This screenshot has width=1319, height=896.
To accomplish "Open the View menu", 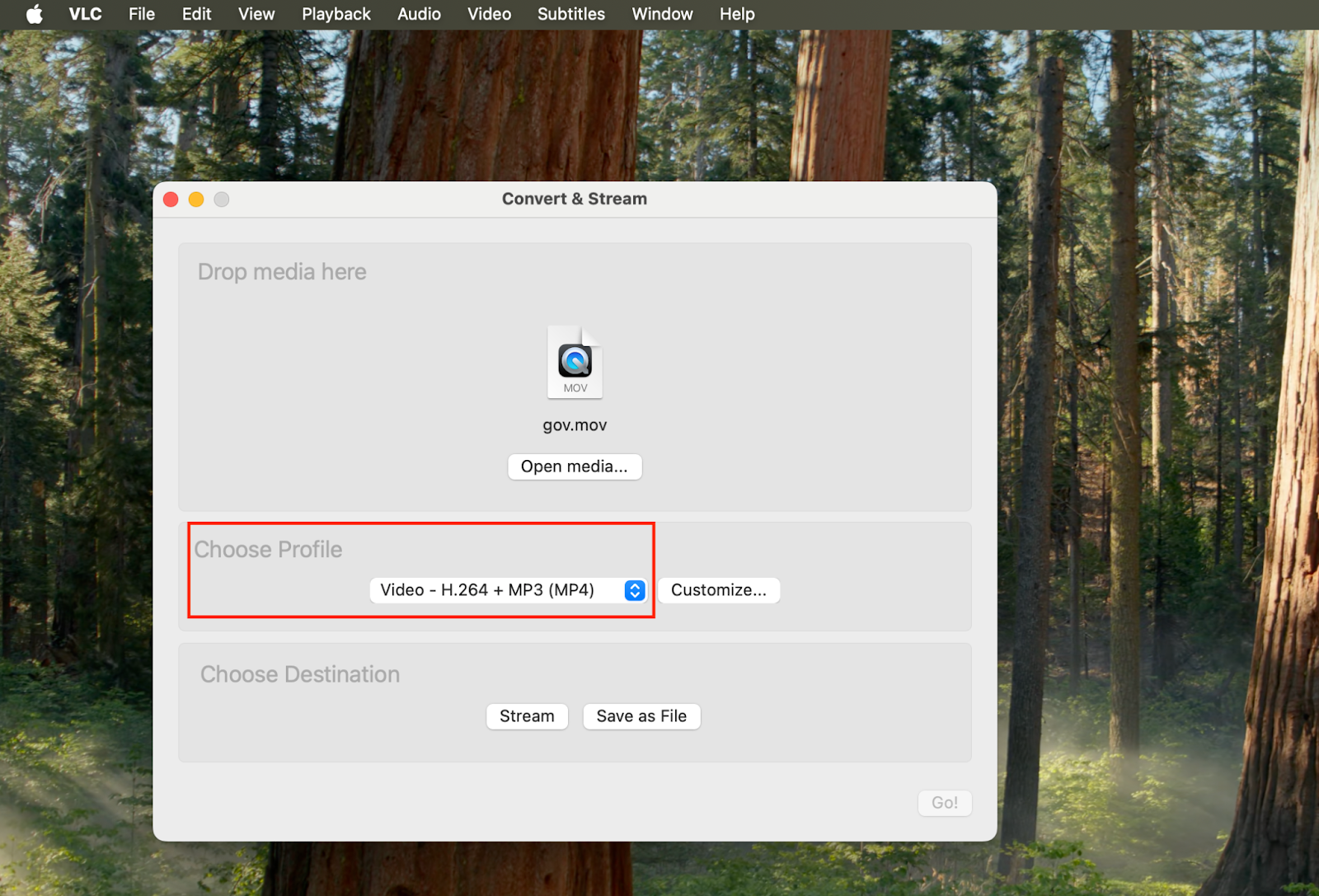I will coord(256,14).
